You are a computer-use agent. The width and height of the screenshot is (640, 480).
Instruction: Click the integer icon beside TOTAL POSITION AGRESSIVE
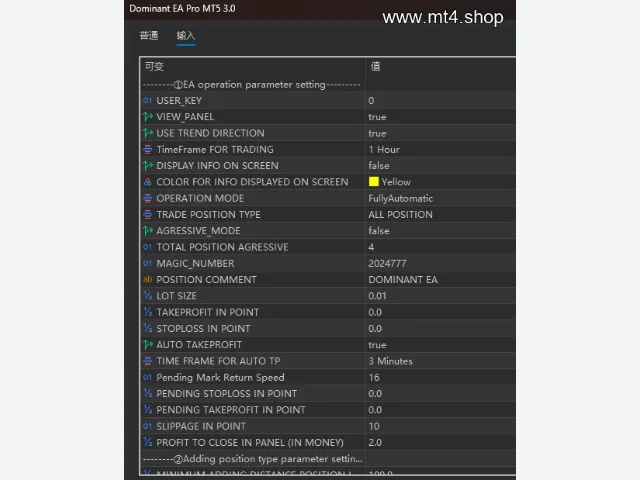point(147,247)
